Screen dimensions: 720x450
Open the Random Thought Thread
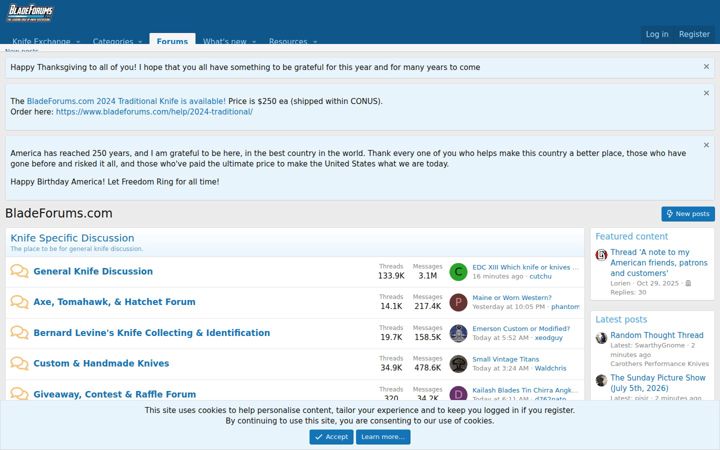[657, 335]
